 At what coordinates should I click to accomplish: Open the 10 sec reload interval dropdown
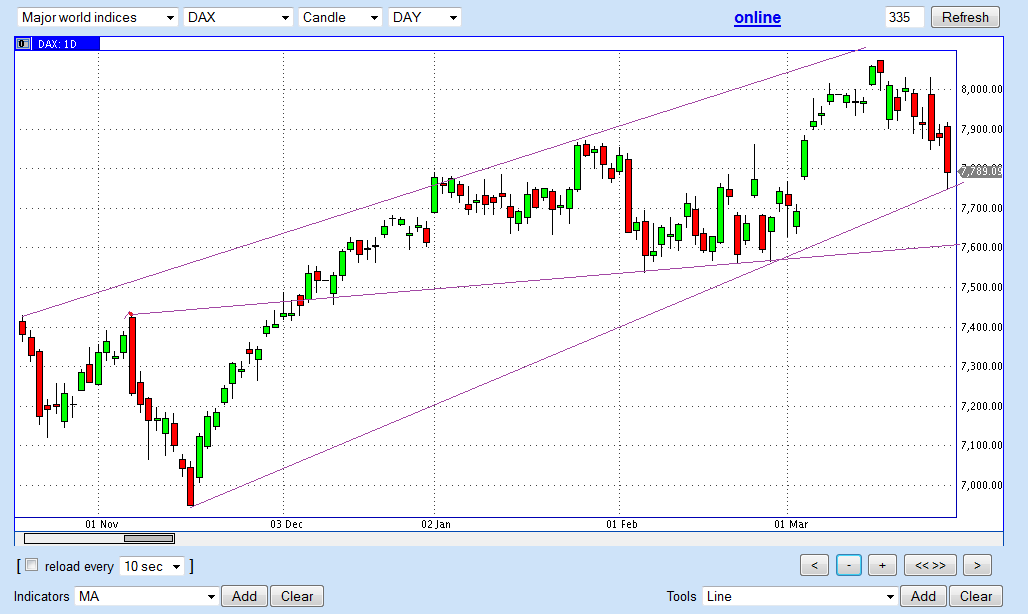tap(152, 566)
